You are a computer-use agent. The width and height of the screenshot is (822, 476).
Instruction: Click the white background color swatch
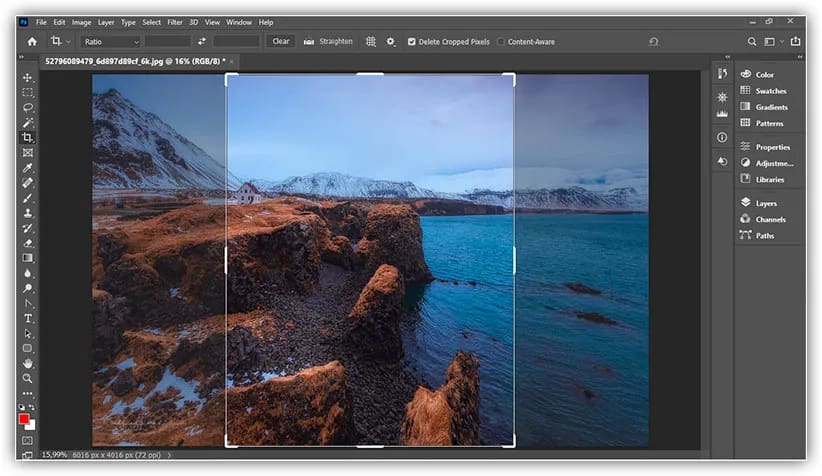point(31,426)
